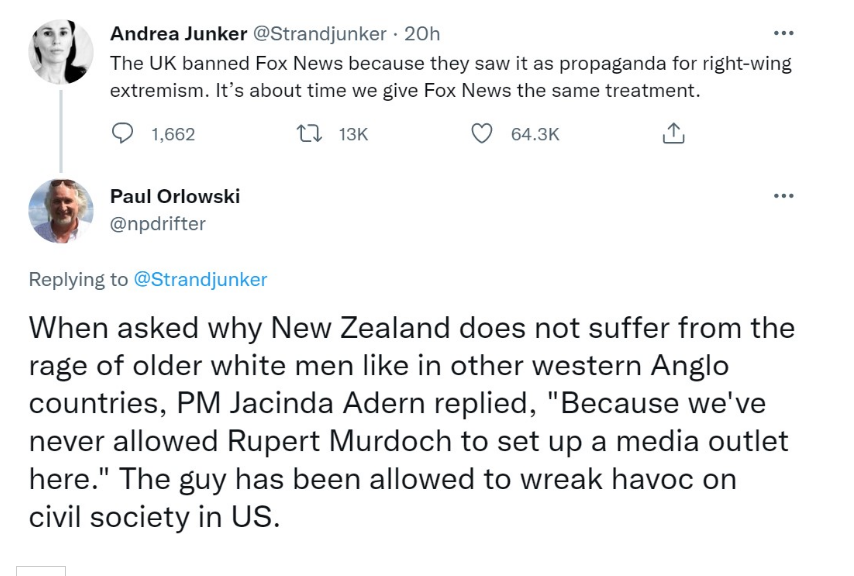Open Andrea Junker's profile picture
The image size is (854, 576).
pos(62,52)
